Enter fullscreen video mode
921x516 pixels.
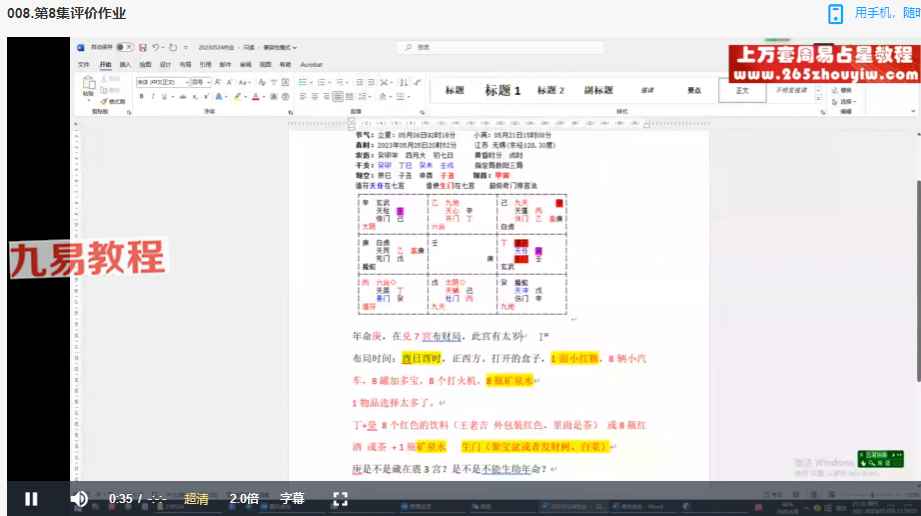click(340, 499)
